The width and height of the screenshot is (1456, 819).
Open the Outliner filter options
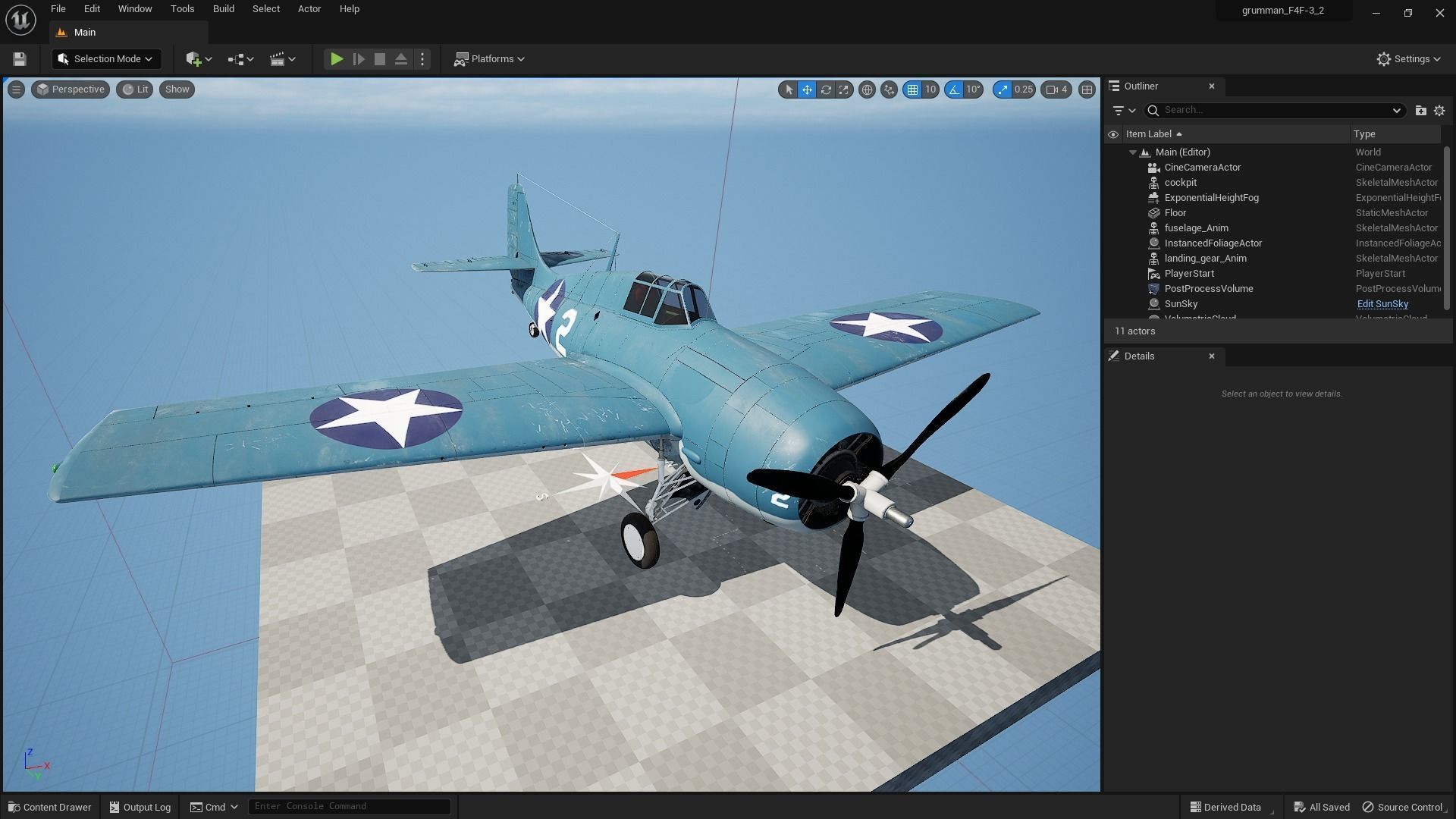pyautogui.click(x=1123, y=111)
